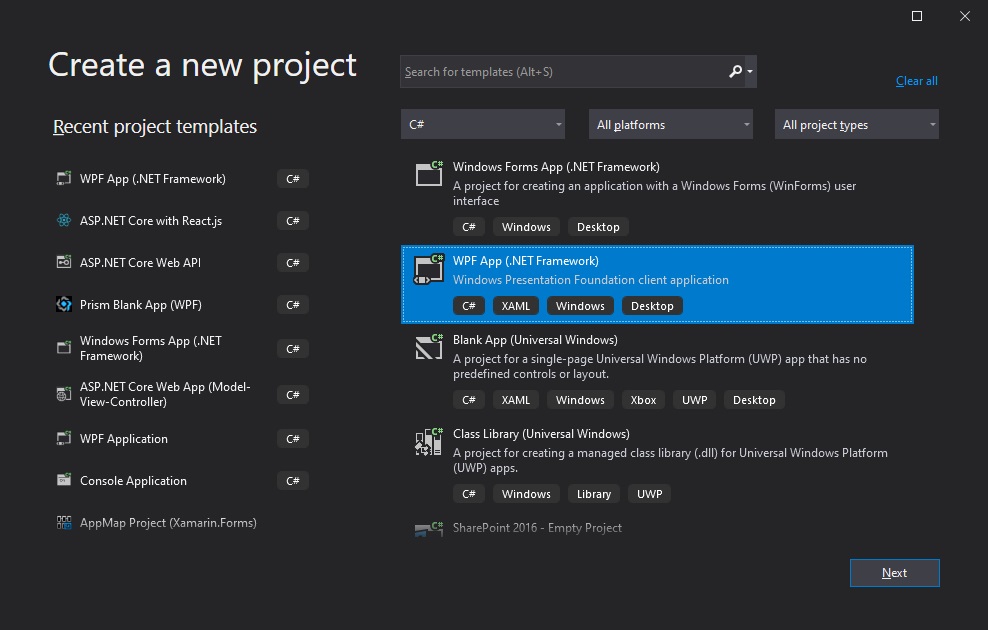Viewport: 988px width, 630px height.
Task: Click the Recent project templates heading
Action: tap(155, 127)
